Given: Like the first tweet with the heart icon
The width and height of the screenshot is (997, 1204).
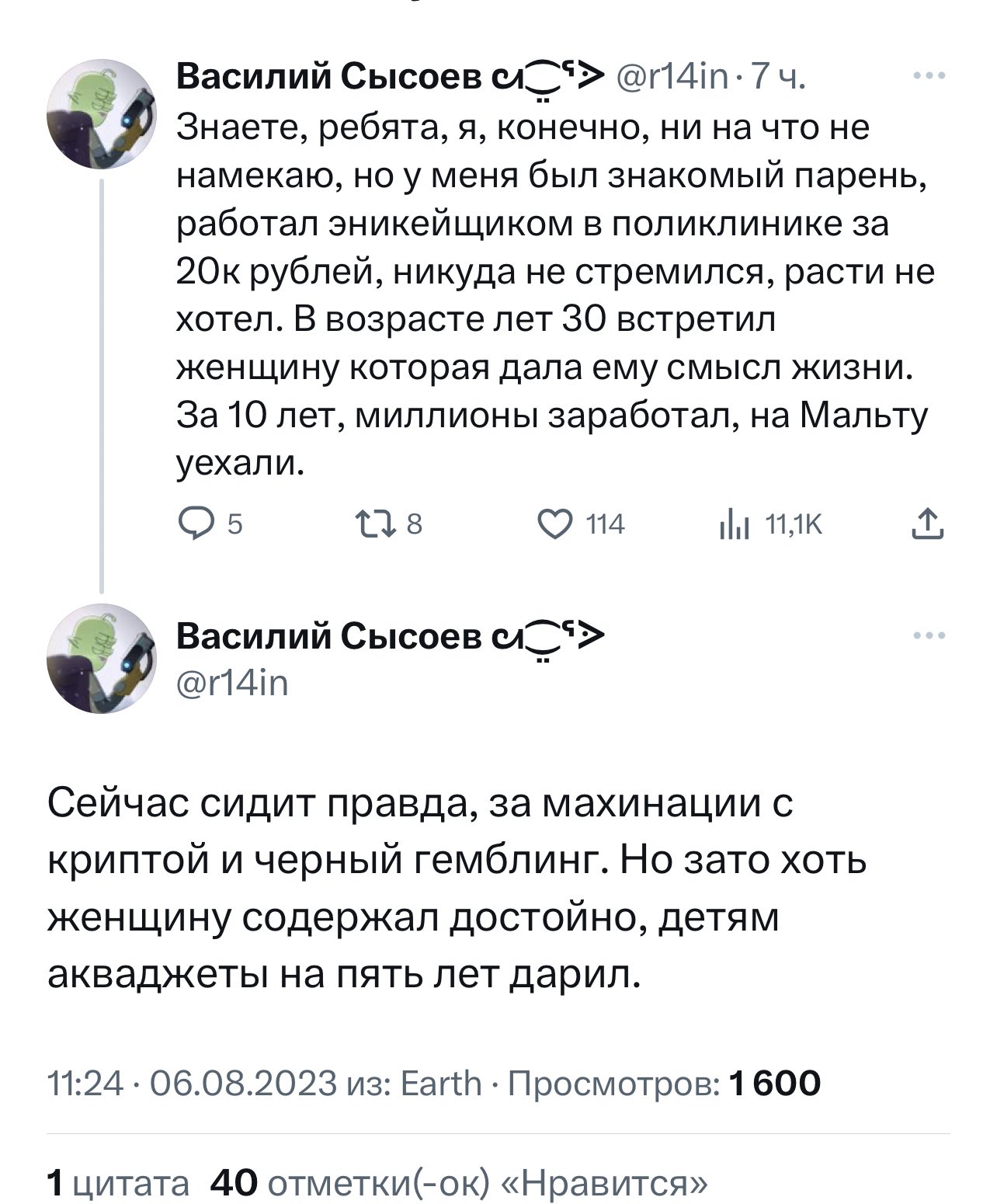Looking at the screenshot, I should (x=553, y=526).
